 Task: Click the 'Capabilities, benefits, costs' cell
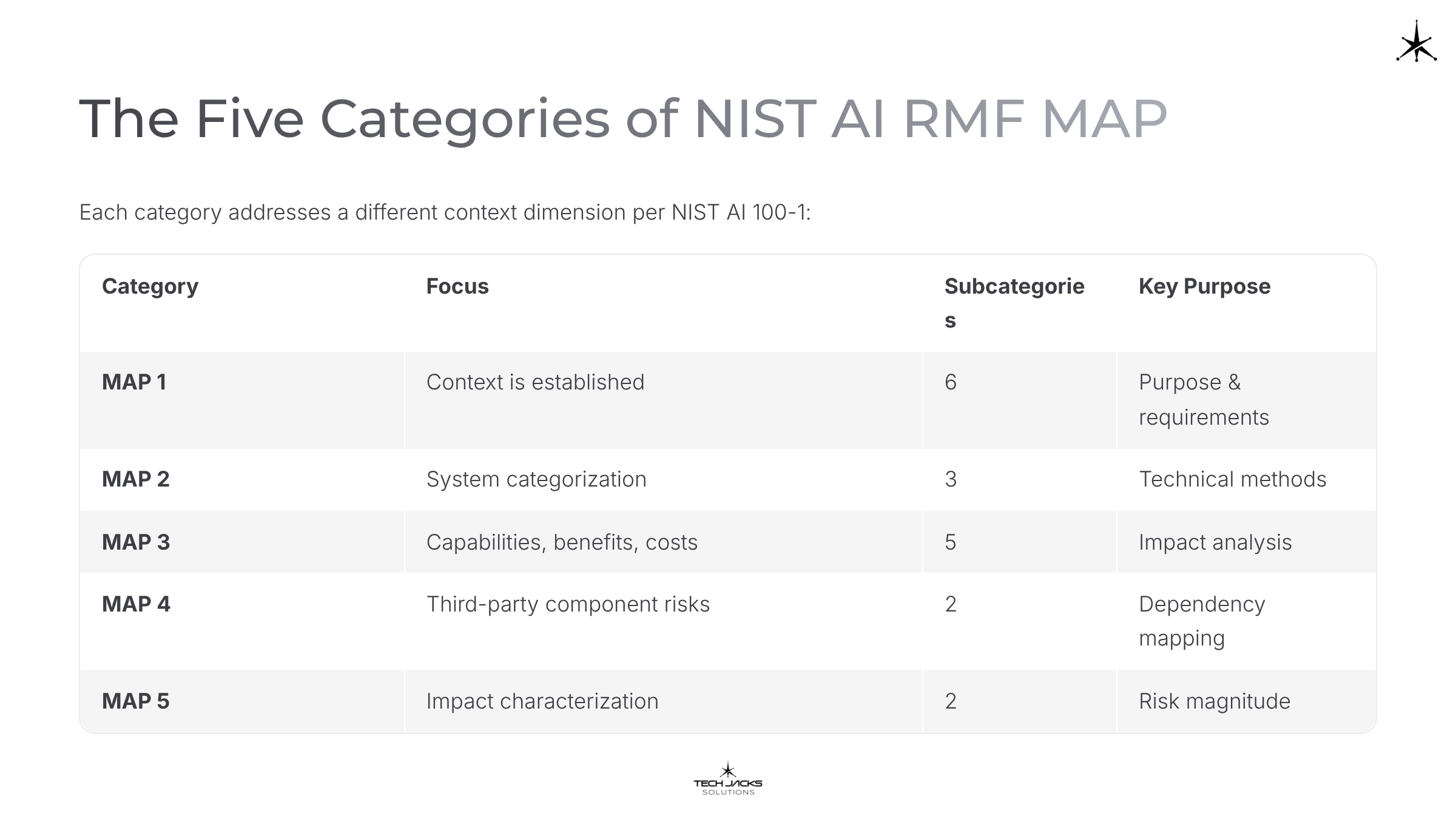(562, 542)
